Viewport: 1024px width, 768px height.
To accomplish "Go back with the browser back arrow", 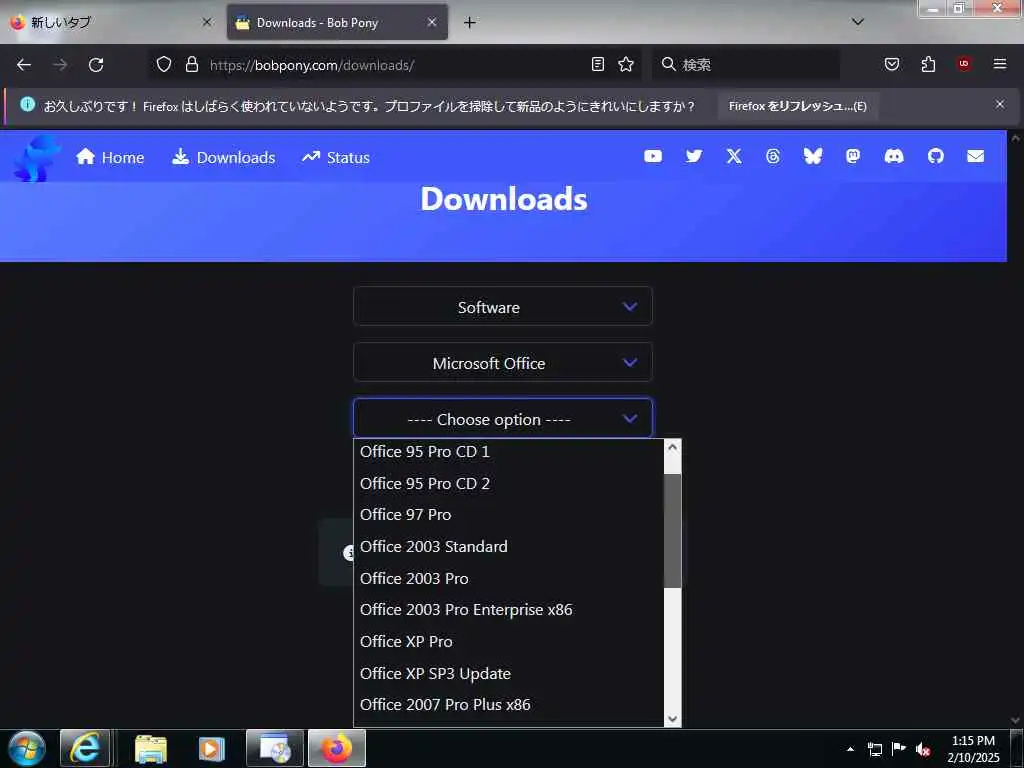I will (x=24, y=65).
